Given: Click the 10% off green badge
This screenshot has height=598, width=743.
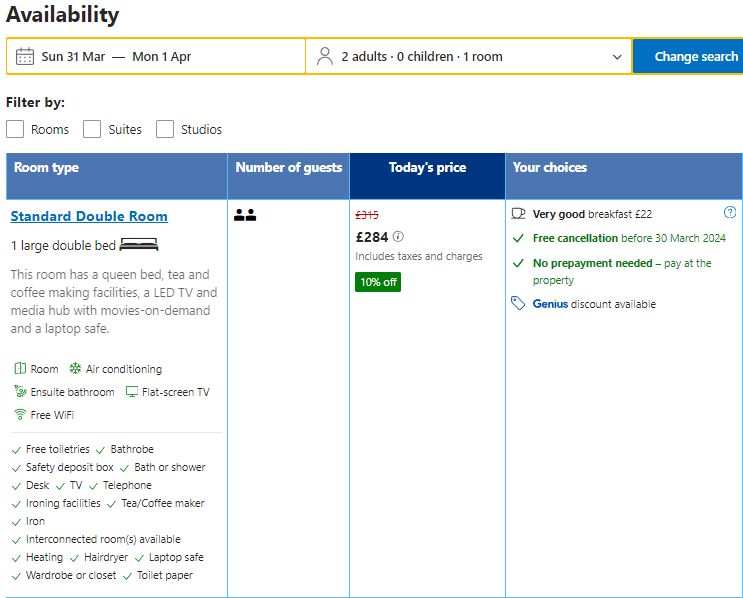Looking at the screenshot, I should pyautogui.click(x=378, y=282).
